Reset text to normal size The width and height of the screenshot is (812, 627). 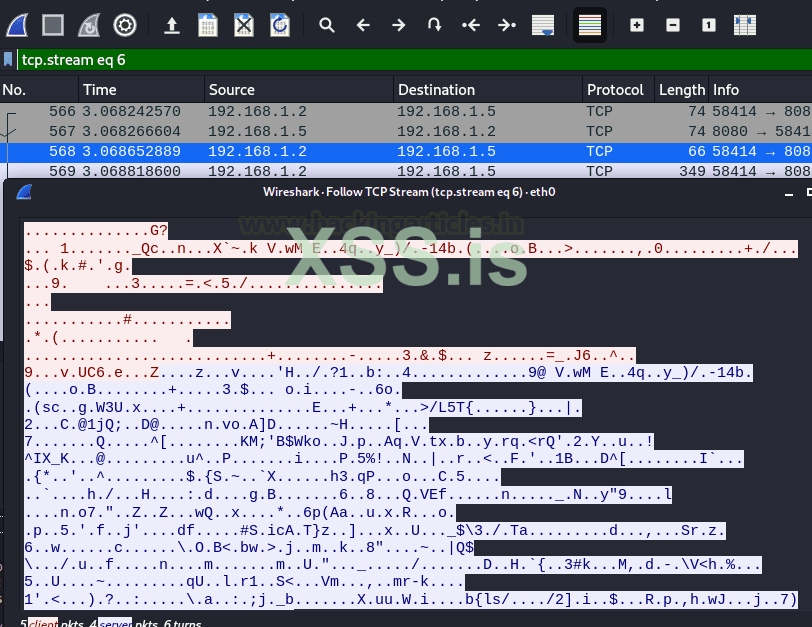pyautogui.click(x=709, y=25)
